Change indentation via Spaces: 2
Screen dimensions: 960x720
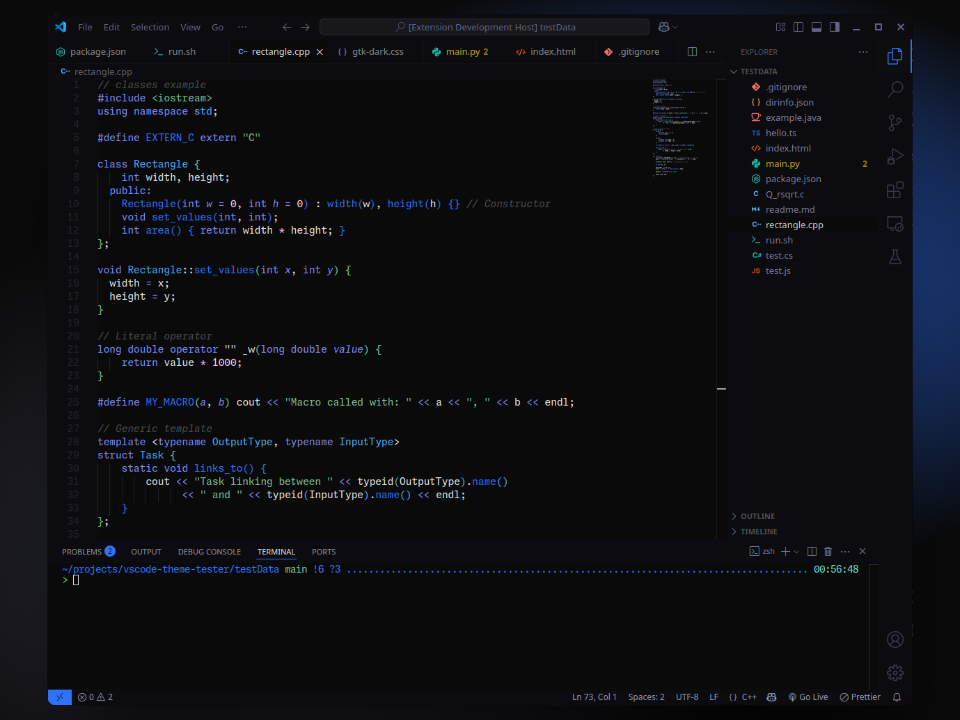pos(646,697)
